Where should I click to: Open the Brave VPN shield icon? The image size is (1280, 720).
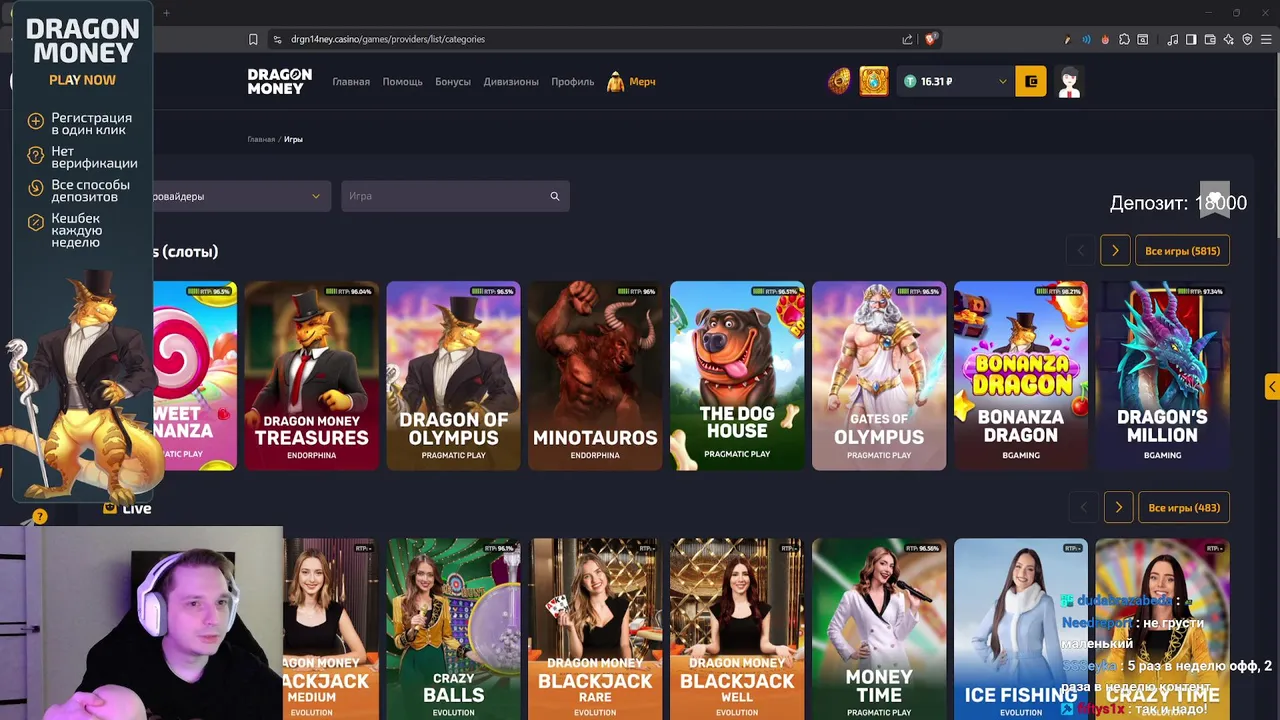[x=1247, y=39]
